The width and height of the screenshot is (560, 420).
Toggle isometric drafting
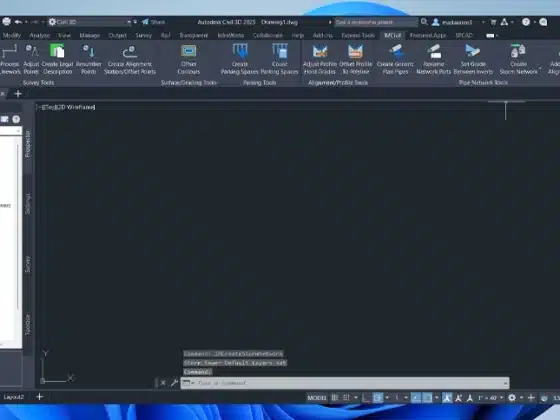pyautogui.click(x=397, y=398)
